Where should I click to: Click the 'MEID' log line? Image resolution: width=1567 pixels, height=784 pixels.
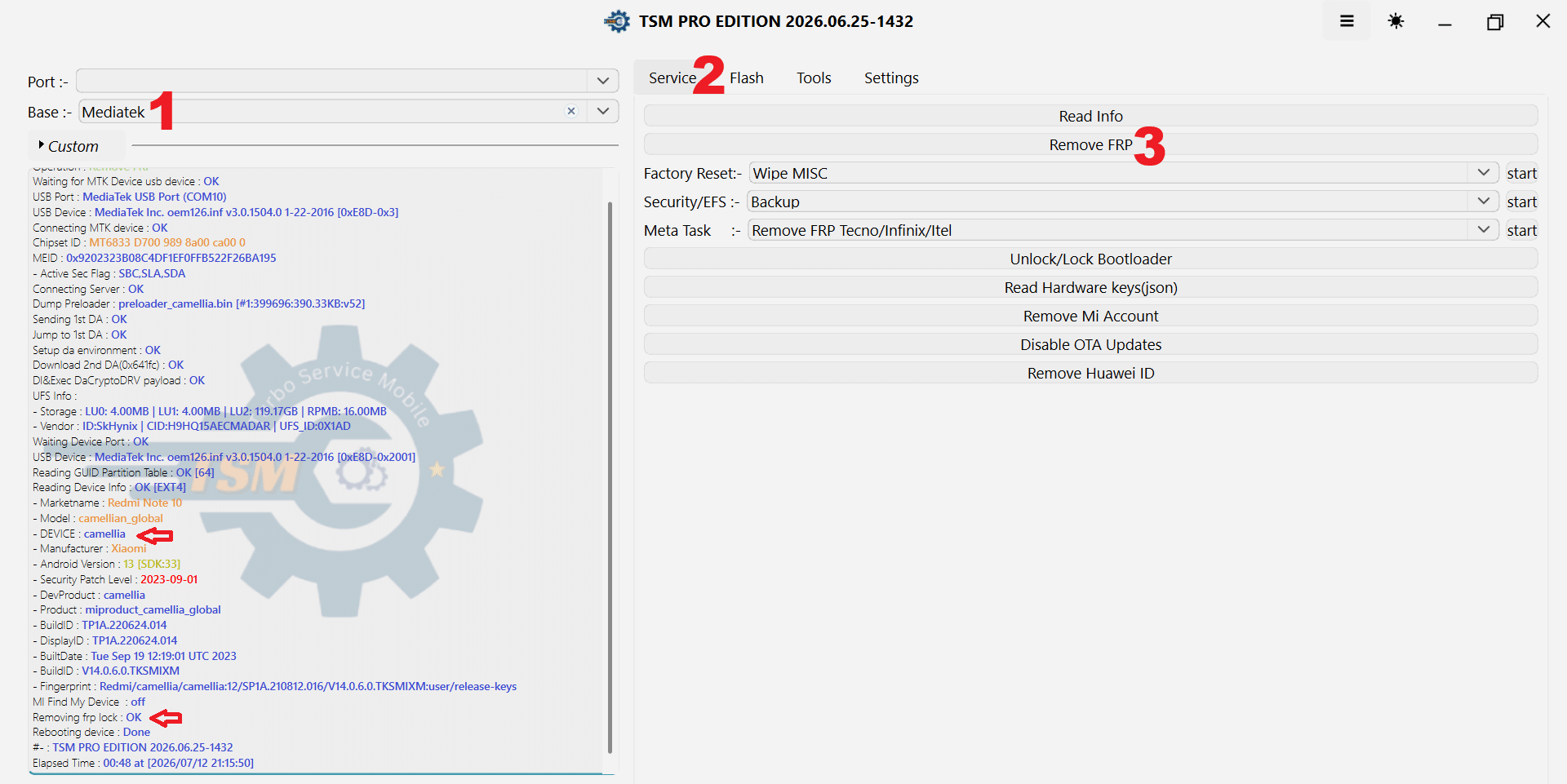(154, 258)
